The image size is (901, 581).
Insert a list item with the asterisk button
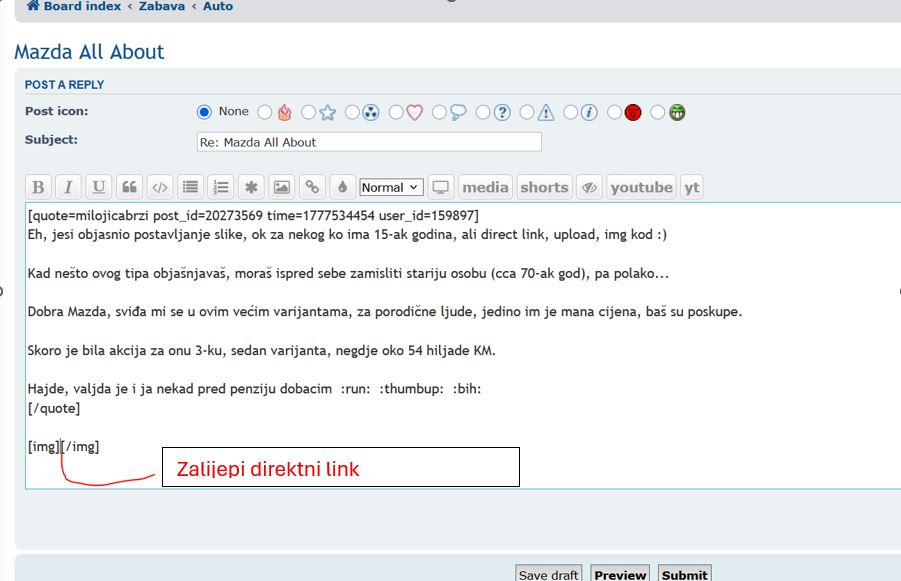[x=251, y=187]
